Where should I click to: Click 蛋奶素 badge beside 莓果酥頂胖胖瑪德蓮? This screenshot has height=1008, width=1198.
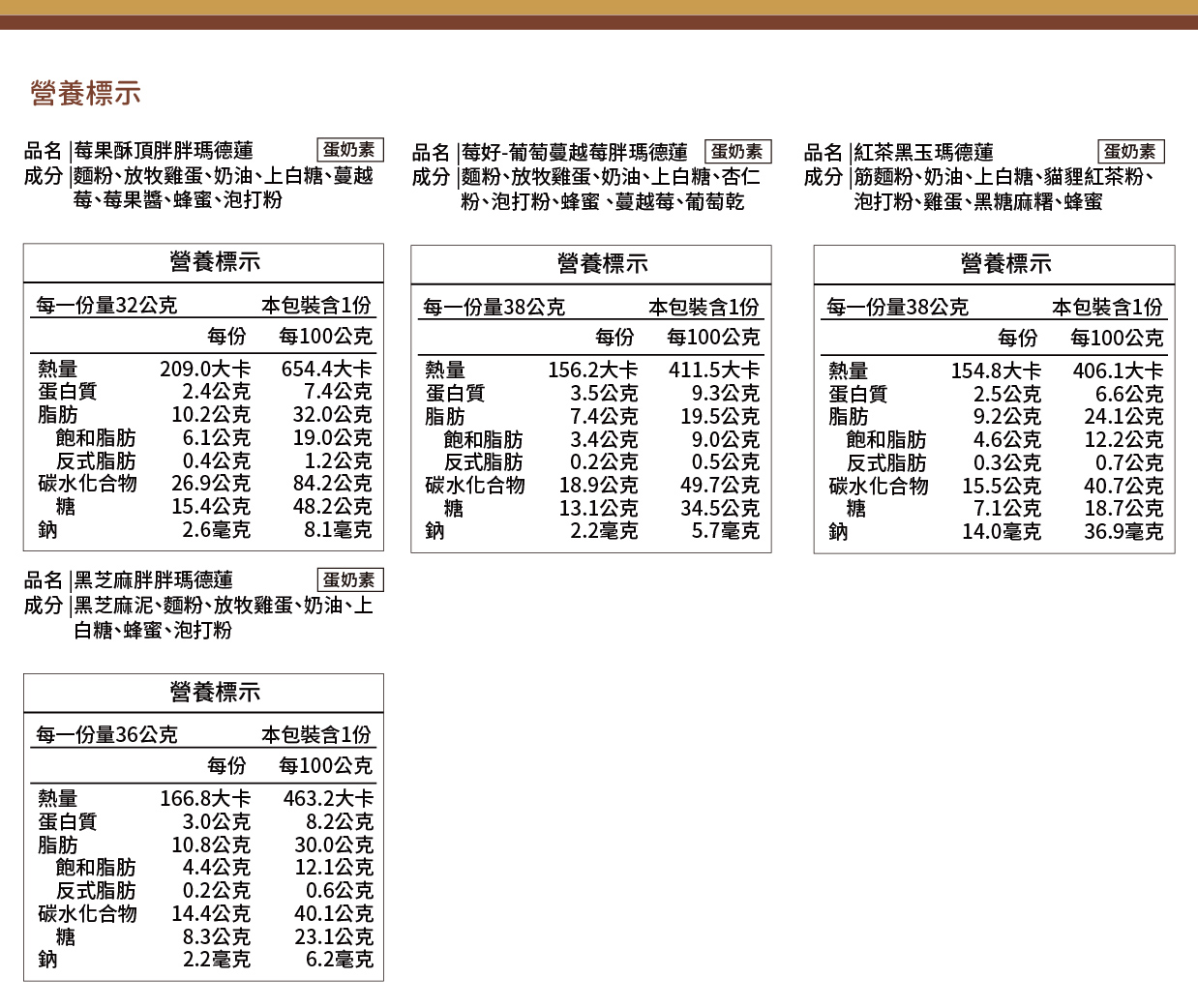coord(349,150)
